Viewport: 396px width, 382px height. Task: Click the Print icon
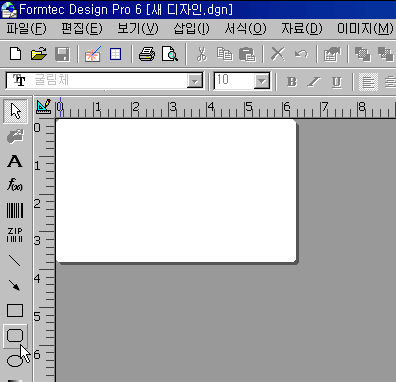pos(147,54)
